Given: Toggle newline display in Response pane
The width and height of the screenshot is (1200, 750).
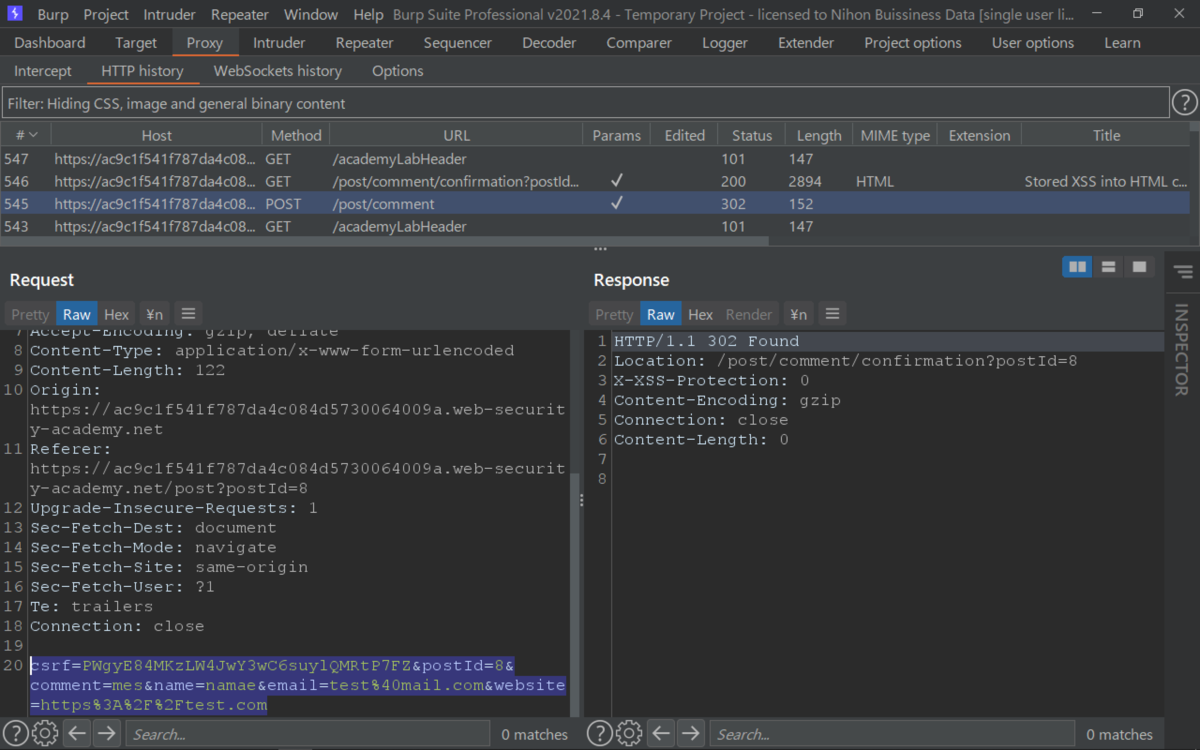Looking at the screenshot, I should pos(797,314).
